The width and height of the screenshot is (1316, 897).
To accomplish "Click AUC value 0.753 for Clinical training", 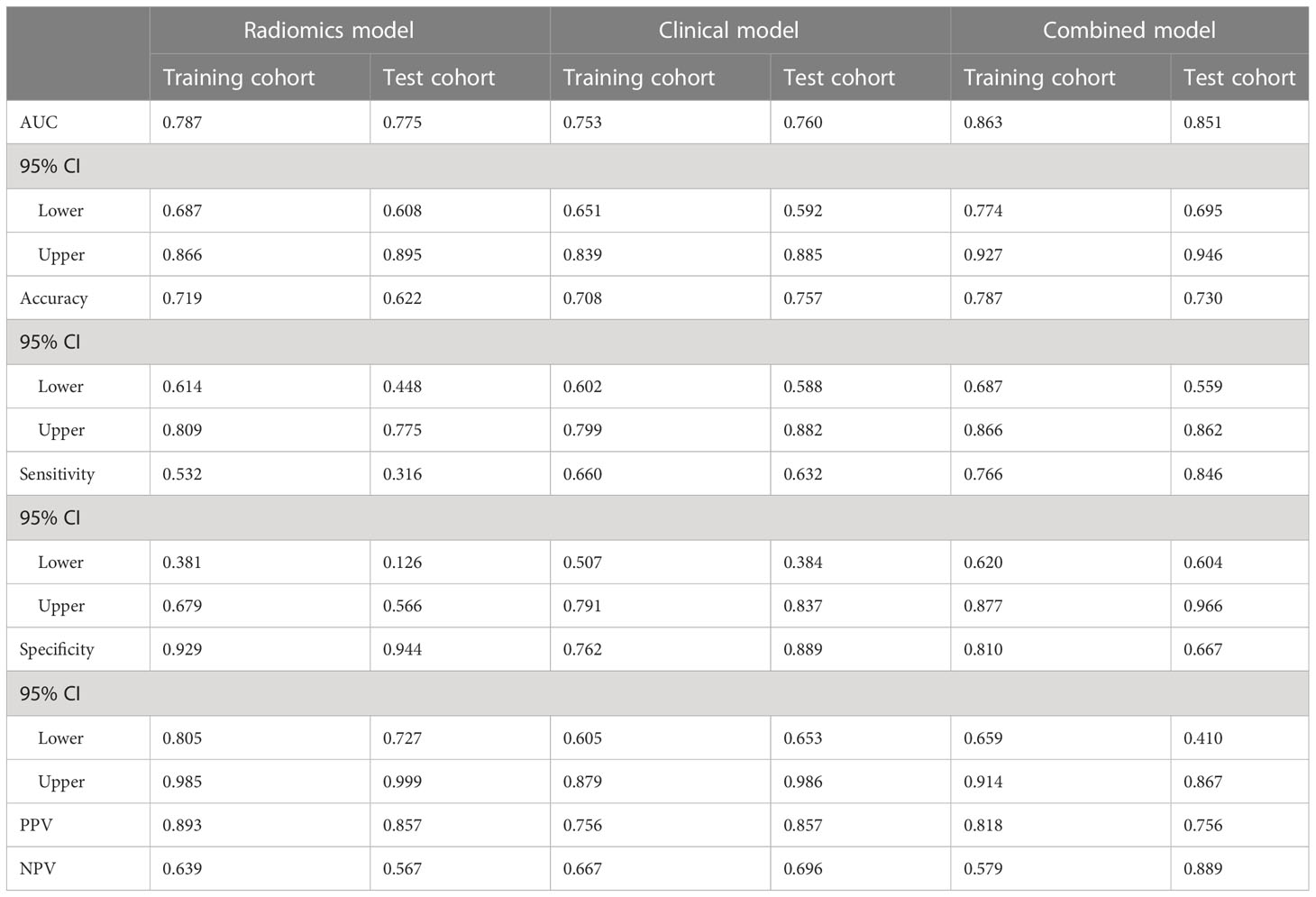I will tap(582, 123).
